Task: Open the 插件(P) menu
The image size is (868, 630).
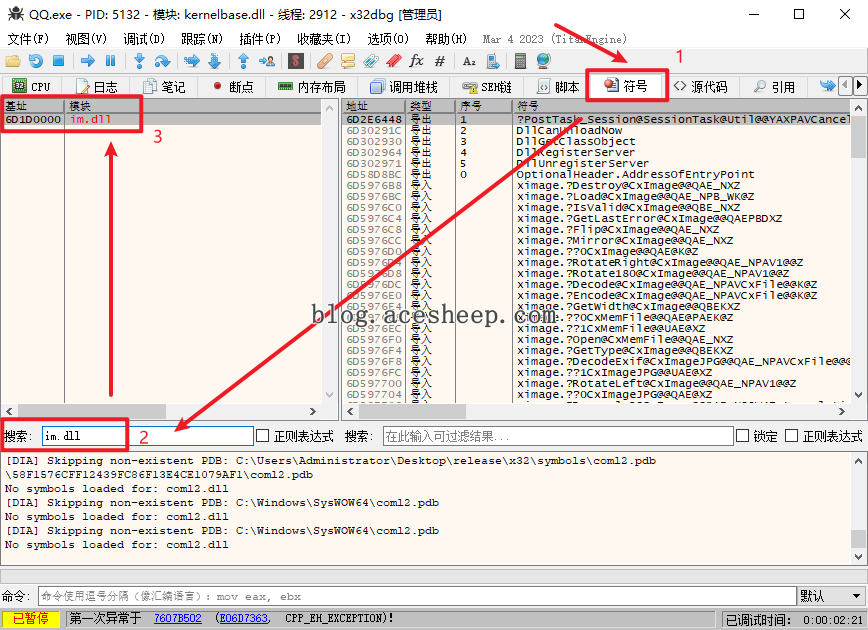Action: [x=260, y=39]
